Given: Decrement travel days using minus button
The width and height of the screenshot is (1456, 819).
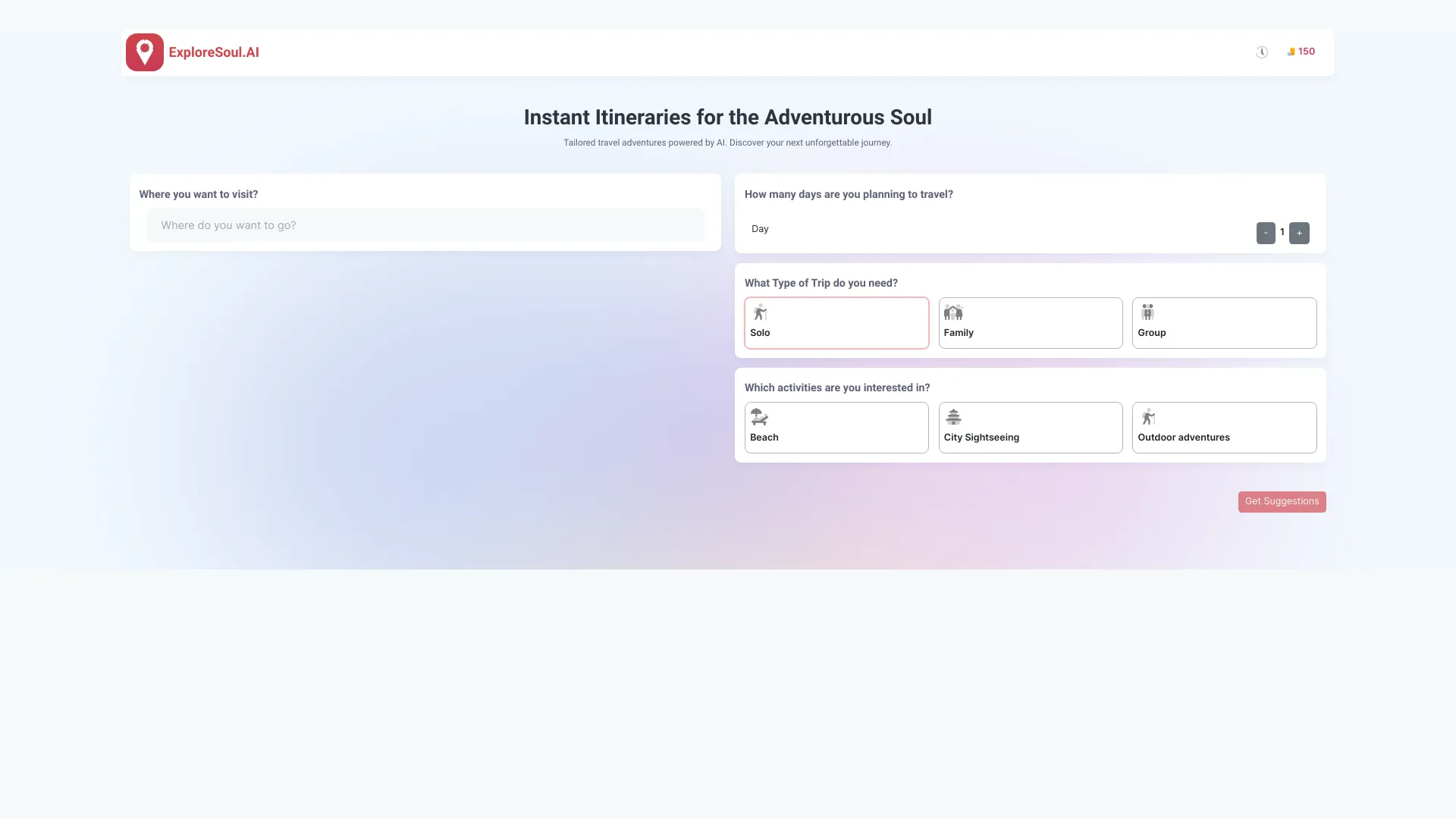Looking at the screenshot, I should (1266, 232).
